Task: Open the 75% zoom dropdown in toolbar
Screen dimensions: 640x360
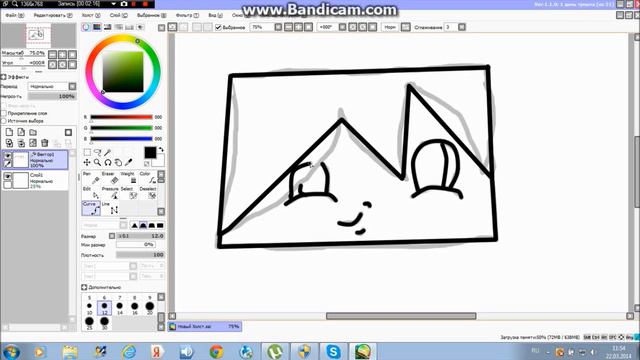Action: [x=278, y=27]
